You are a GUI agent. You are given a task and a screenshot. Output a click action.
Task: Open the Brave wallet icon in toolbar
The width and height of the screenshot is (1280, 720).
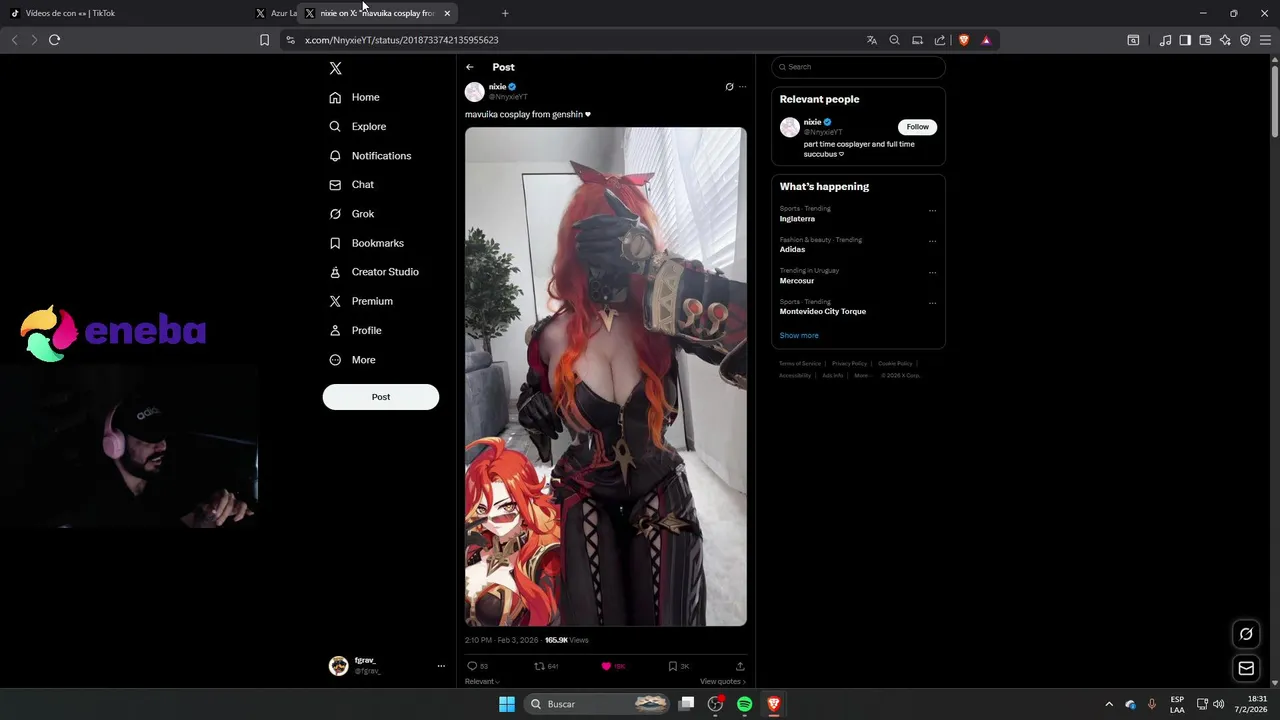pyautogui.click(x=1205, y=40)
